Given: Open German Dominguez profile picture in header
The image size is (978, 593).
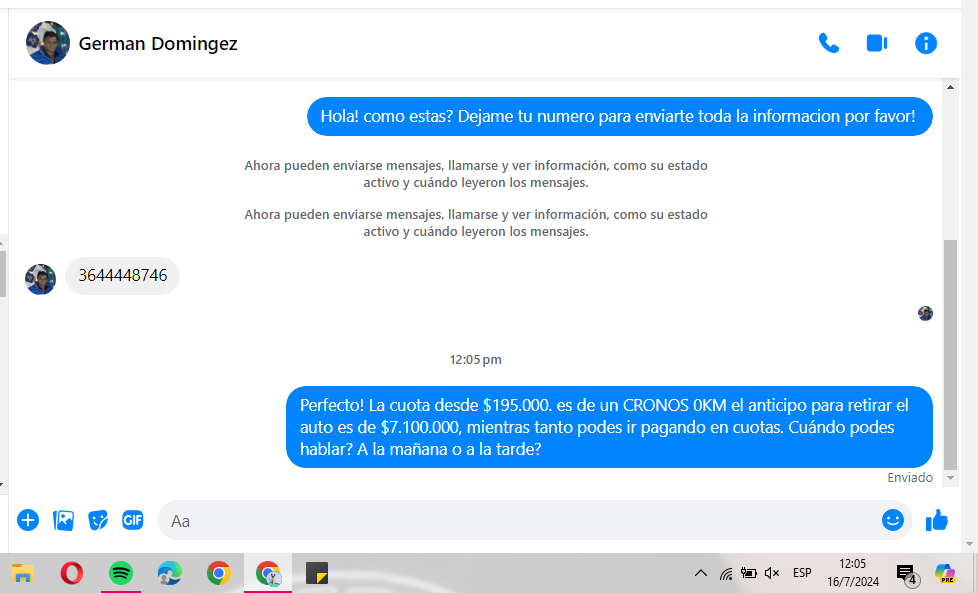Looking at the screenshot, I should click(x=48, y=43).
